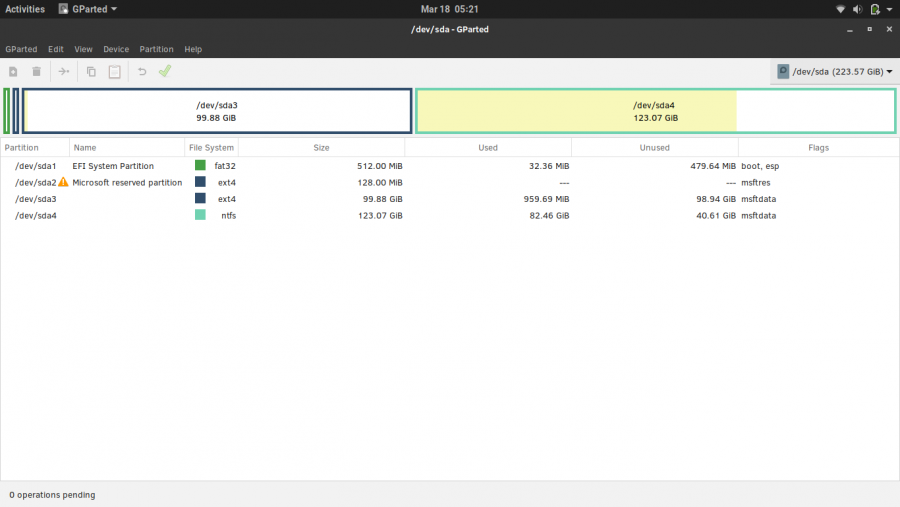Select the /dev/sda4 block in disk map
Viewport: 900px width, 507px height.
tap(655, 111)
